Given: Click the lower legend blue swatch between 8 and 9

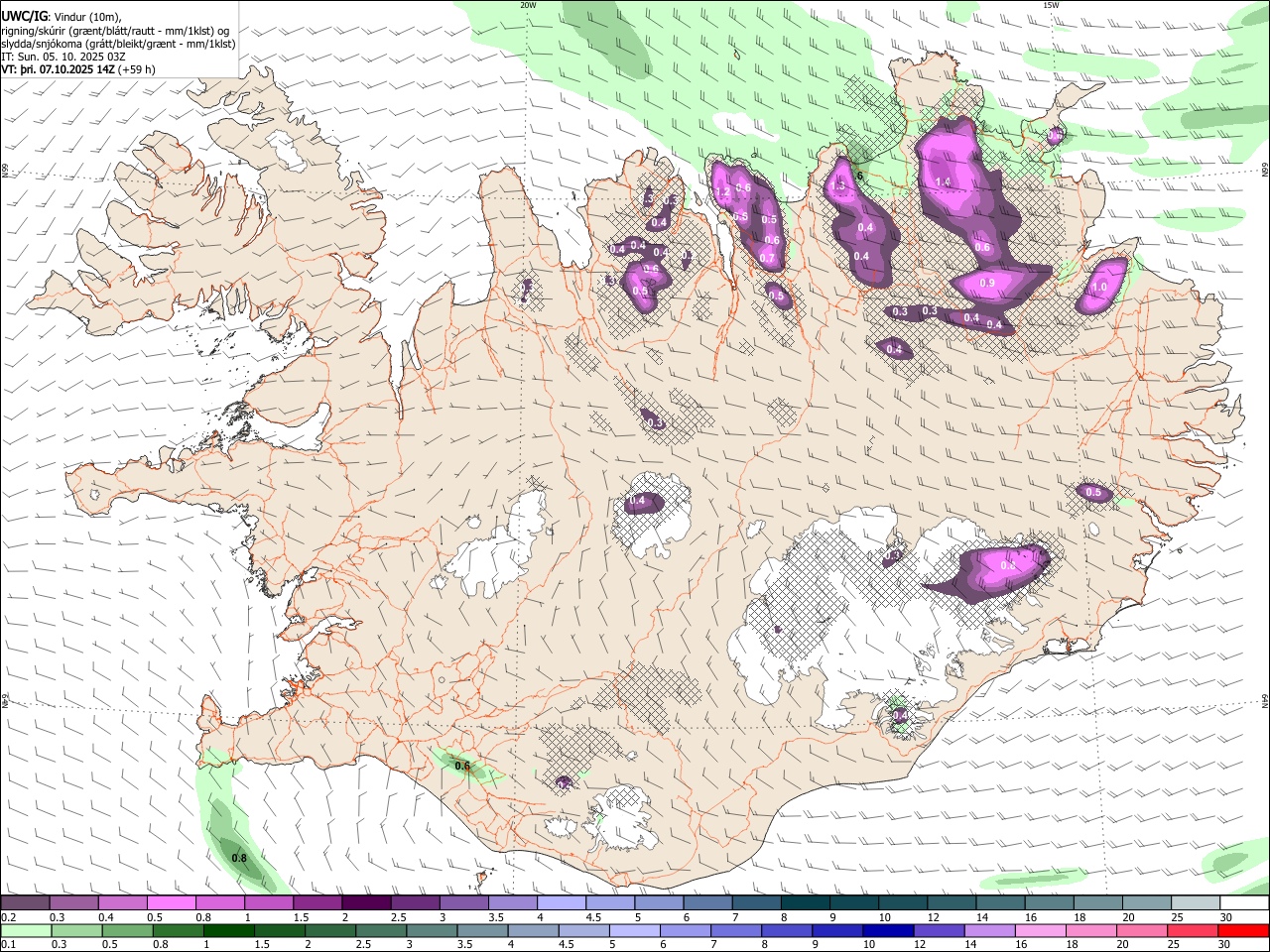Looking at the screenshot, I should pos(786,930).
